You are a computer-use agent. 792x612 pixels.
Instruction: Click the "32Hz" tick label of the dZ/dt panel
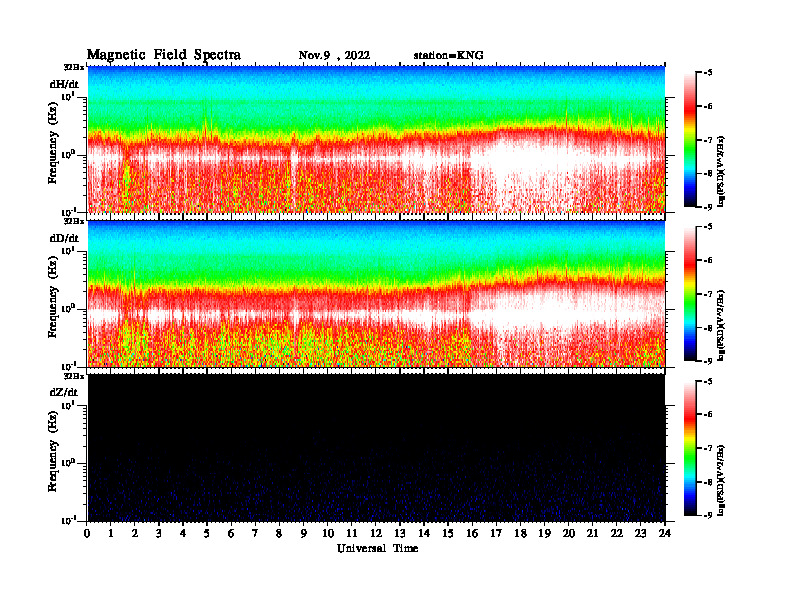click(x=74, y=376)
